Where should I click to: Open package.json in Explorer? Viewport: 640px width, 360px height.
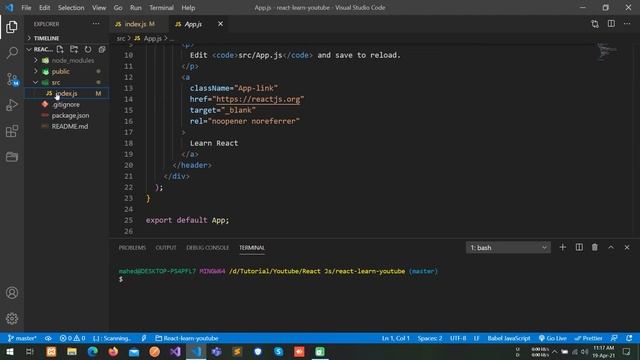click(67, 116)
